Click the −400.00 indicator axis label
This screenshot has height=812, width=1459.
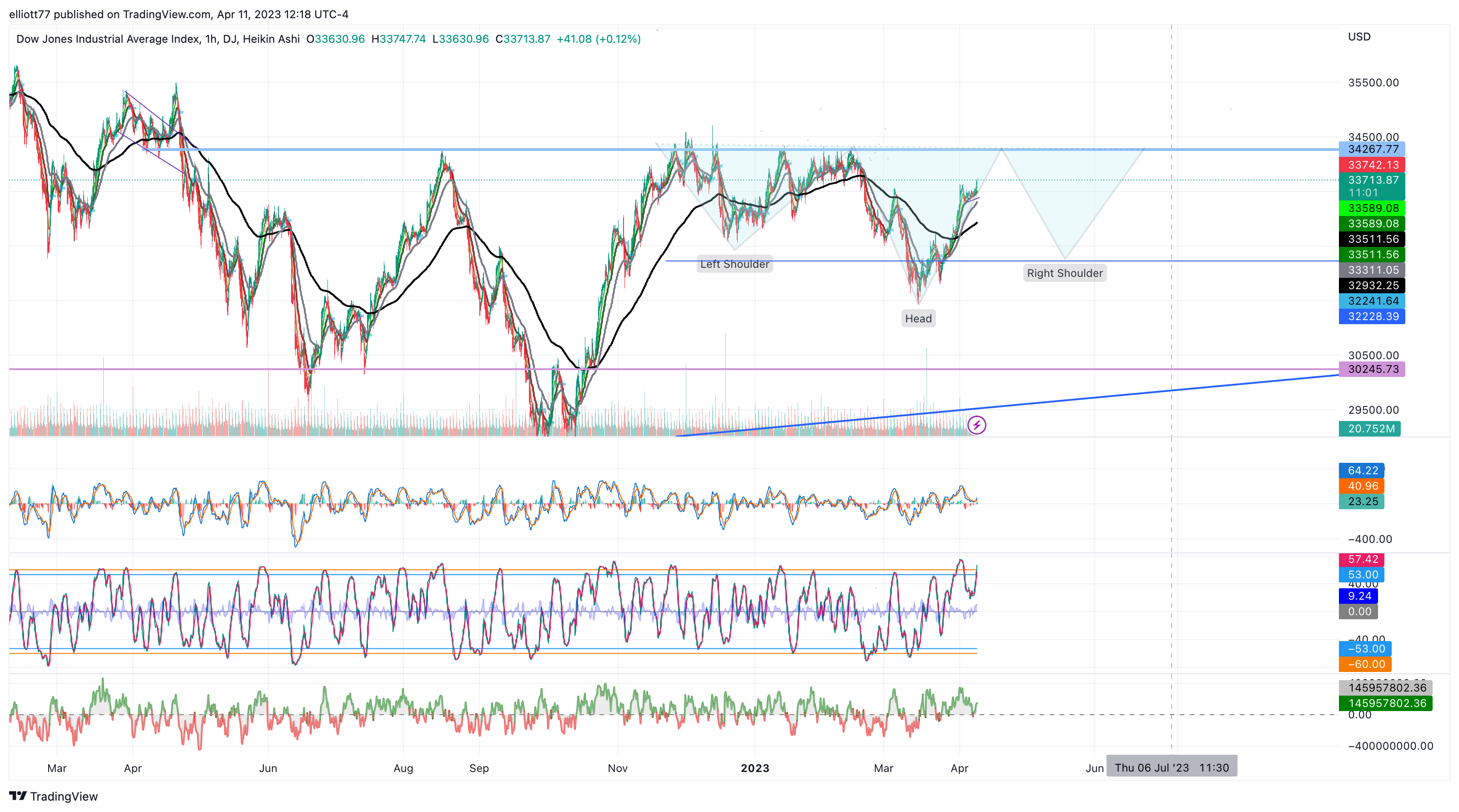[1370, 539]
